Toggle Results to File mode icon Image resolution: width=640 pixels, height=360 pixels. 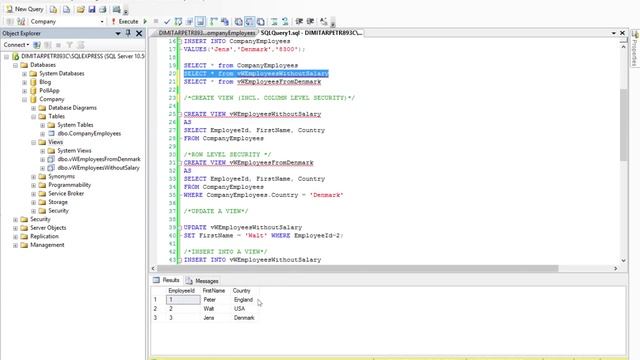(261, 21)
